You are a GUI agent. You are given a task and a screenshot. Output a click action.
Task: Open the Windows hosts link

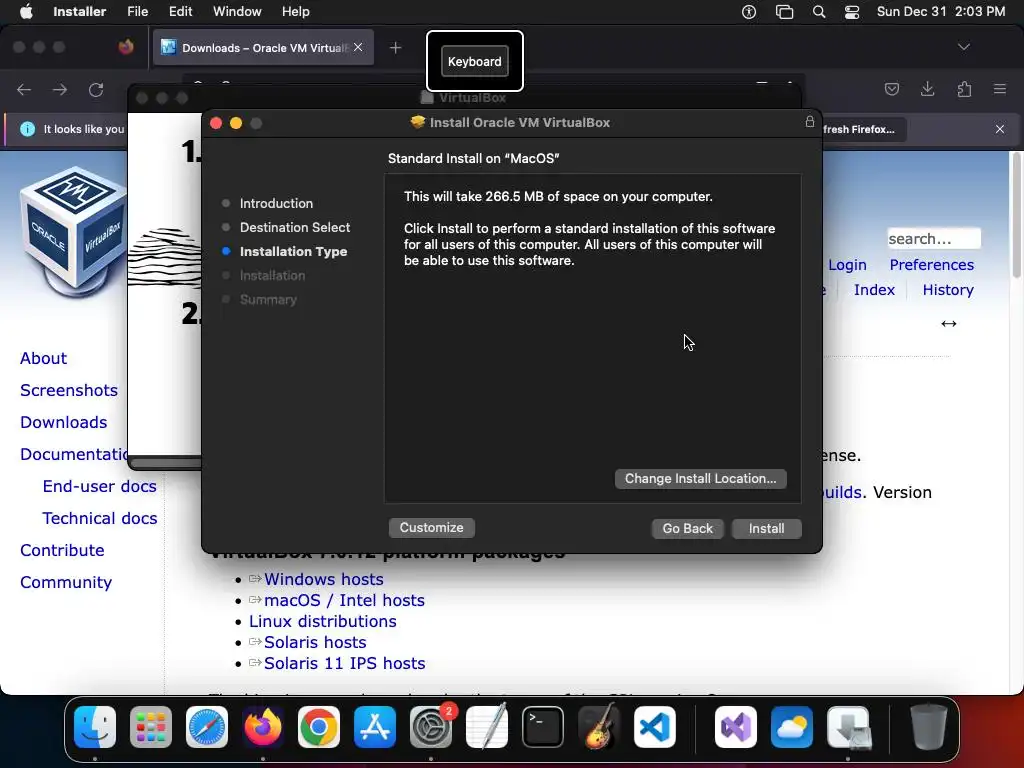coord(323,579)
